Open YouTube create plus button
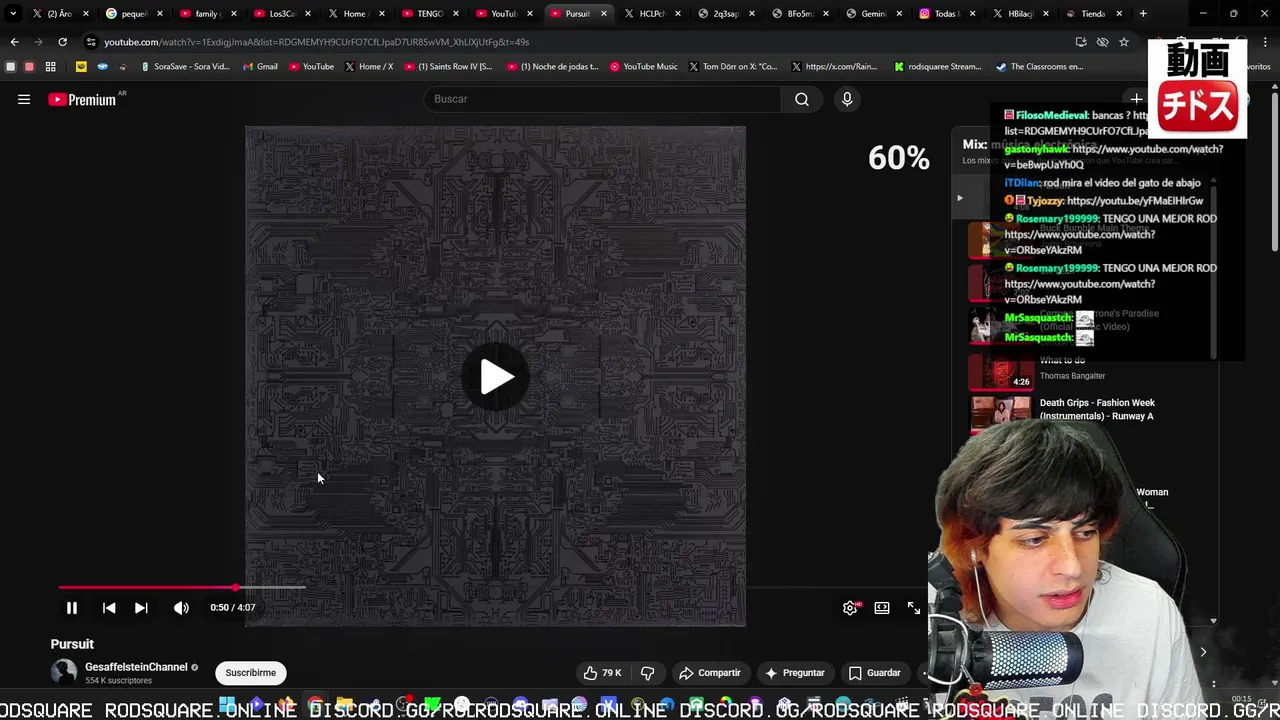 pyautogui.click(x=1136, y=99)
